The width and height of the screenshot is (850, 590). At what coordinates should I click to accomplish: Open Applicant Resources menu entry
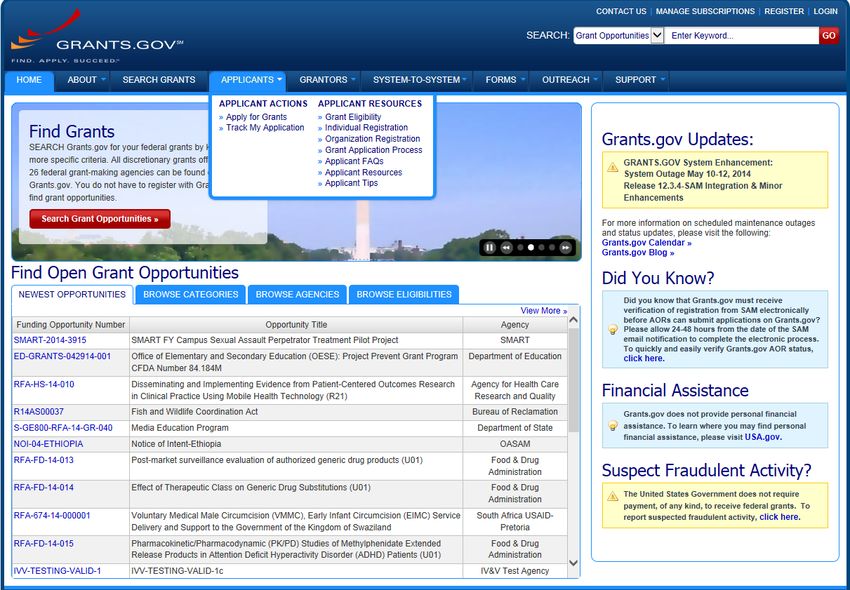[364, 172]
